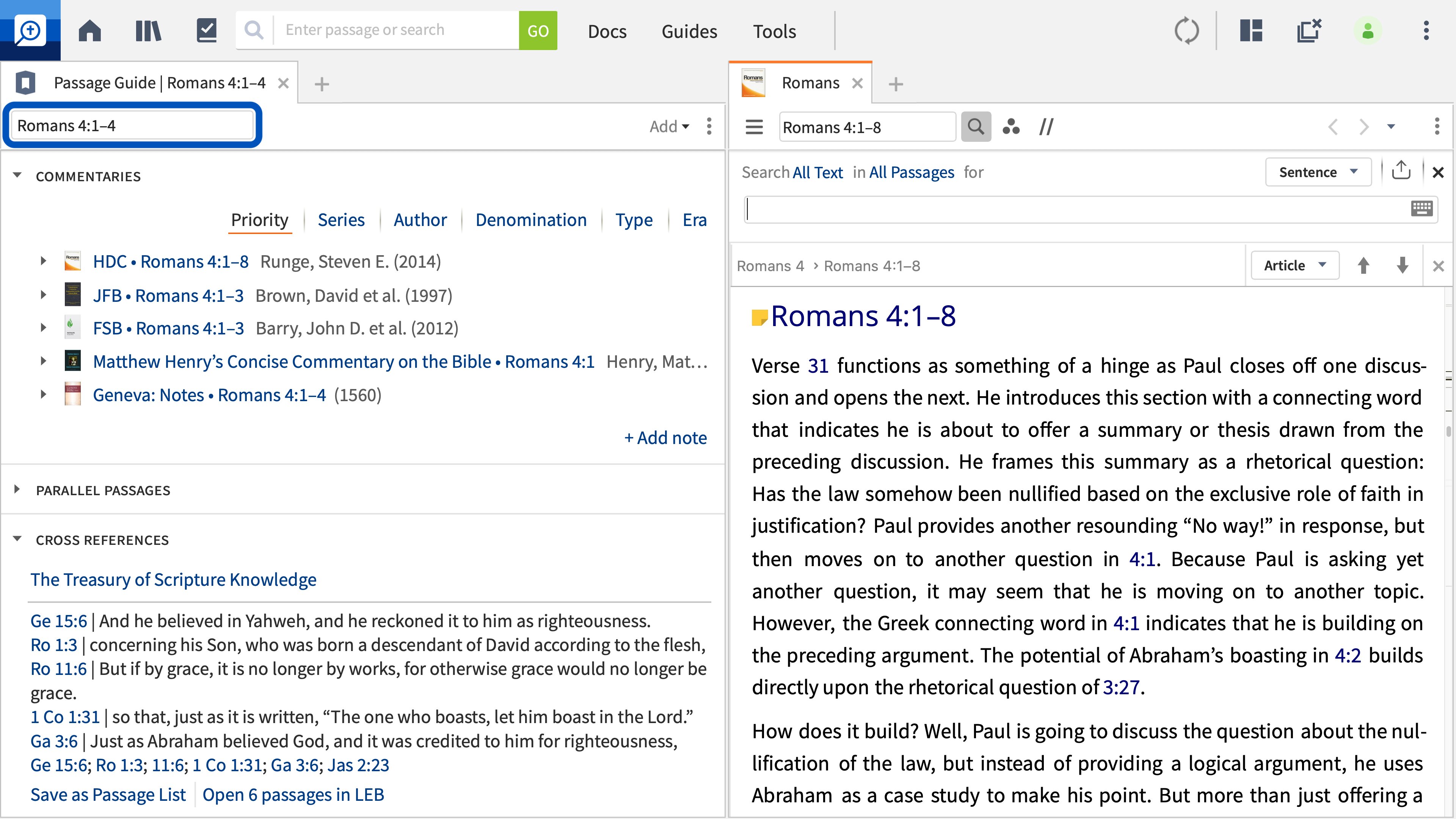The height and width of the screenshot is (819, 1456).
Task: Open the on-screen keyboard icon
Action: pyautogui.click(x=1421, y=209)
